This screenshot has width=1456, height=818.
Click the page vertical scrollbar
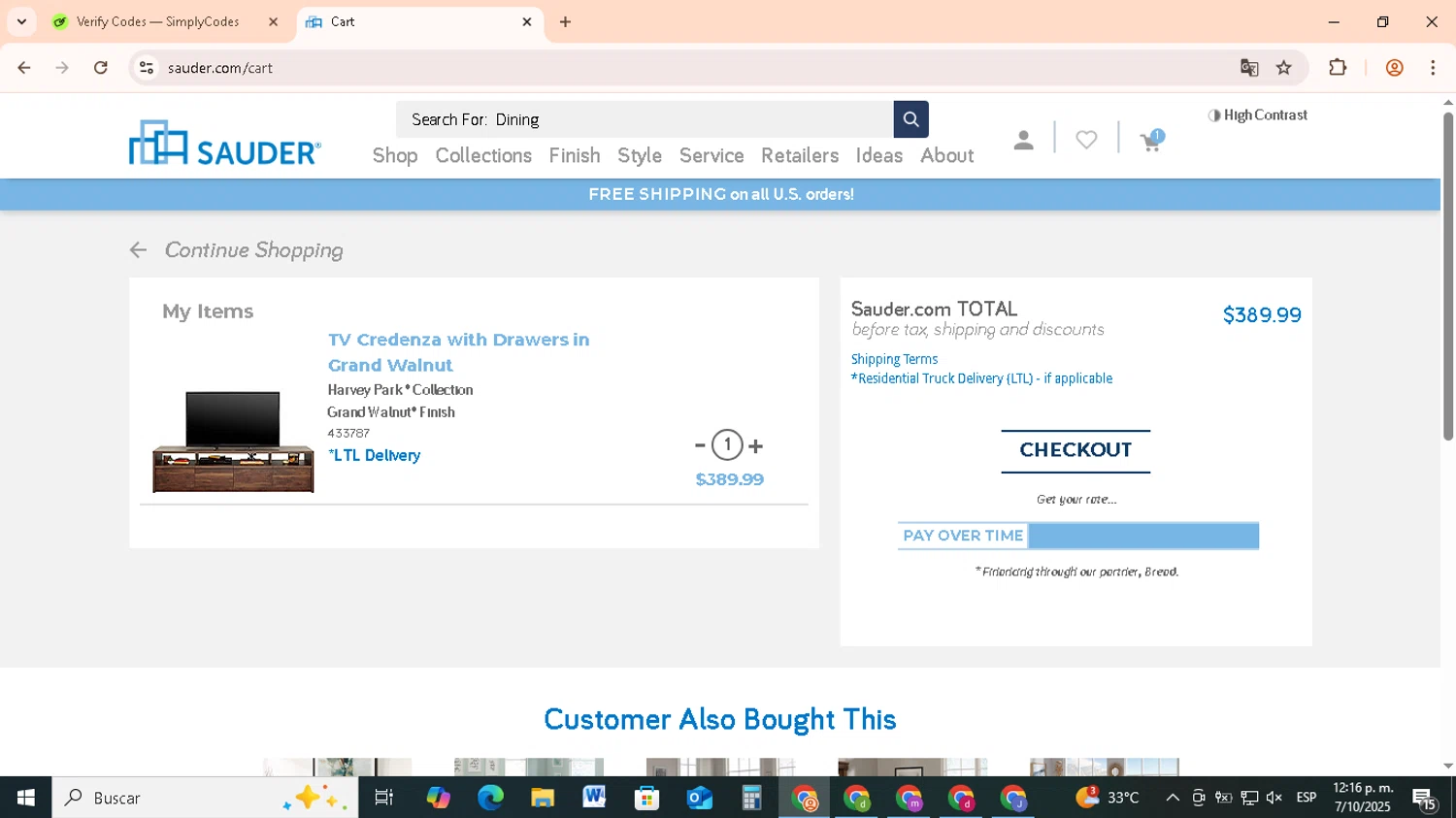1448,277
